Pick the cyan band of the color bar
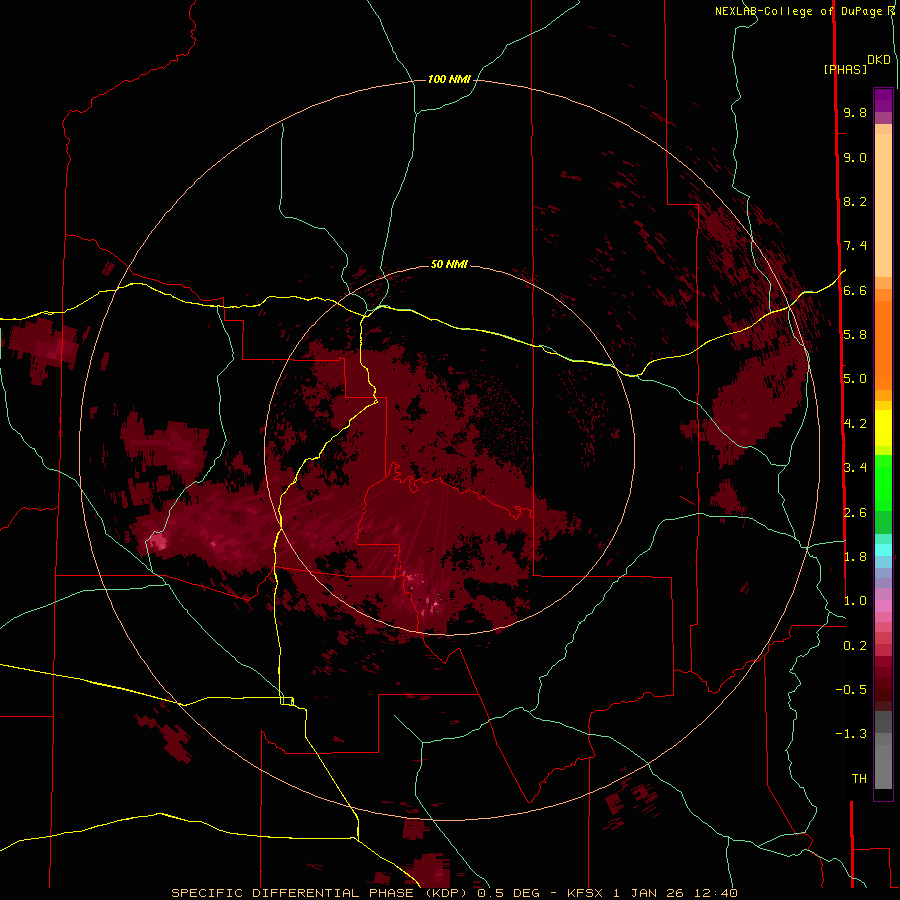The image size is (900, 900). (883, 549)
